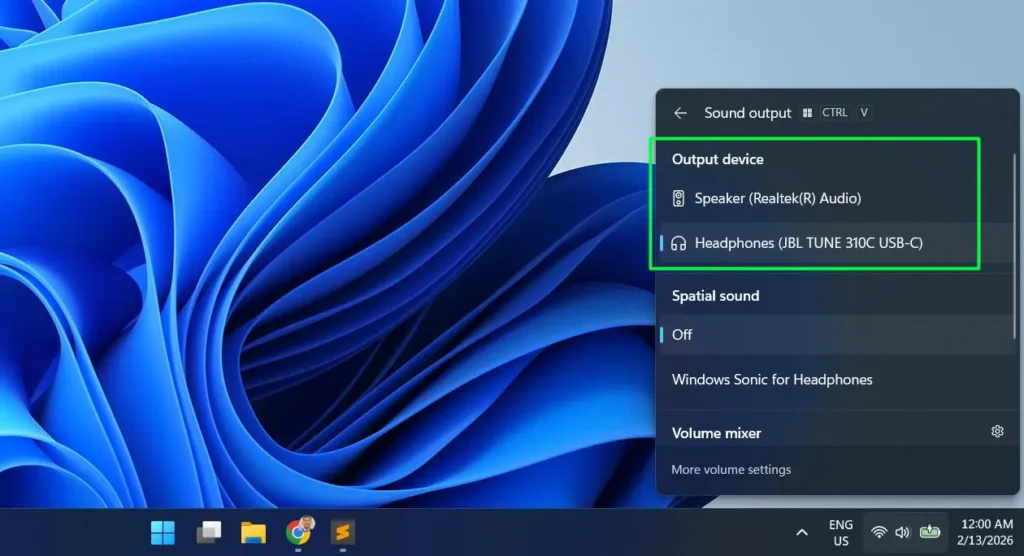Click the battery tray icon
The height and width of the screenshot is (556, 1024).
[929, 532]
